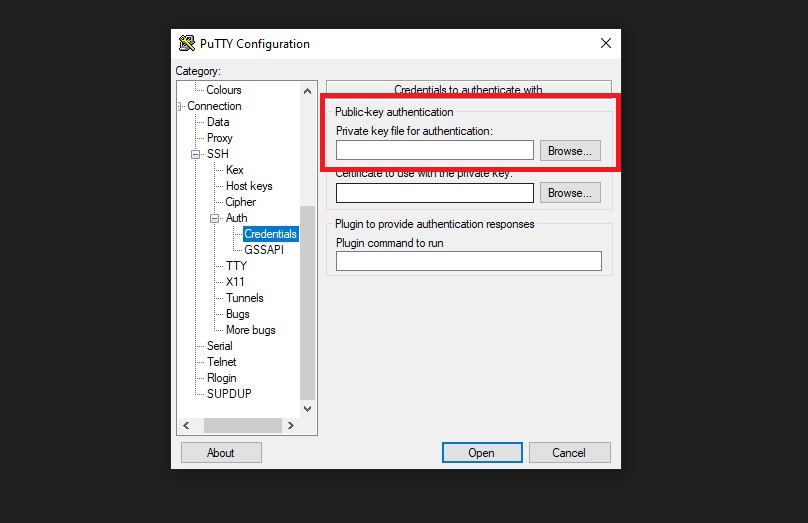
Task: Select the Telnet category
Action: 221,362
